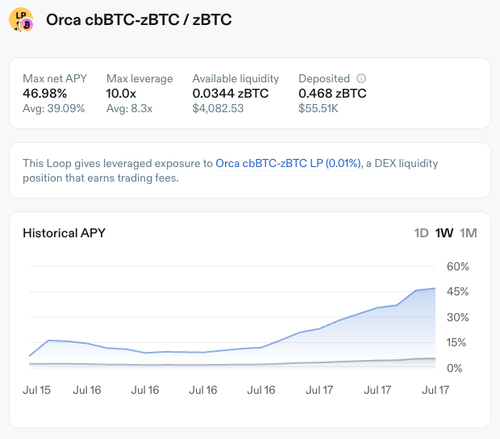Click the Avg: 8.3x text
Image resolution: width=500 pixels, height=439 pixels.
point(129,108)
